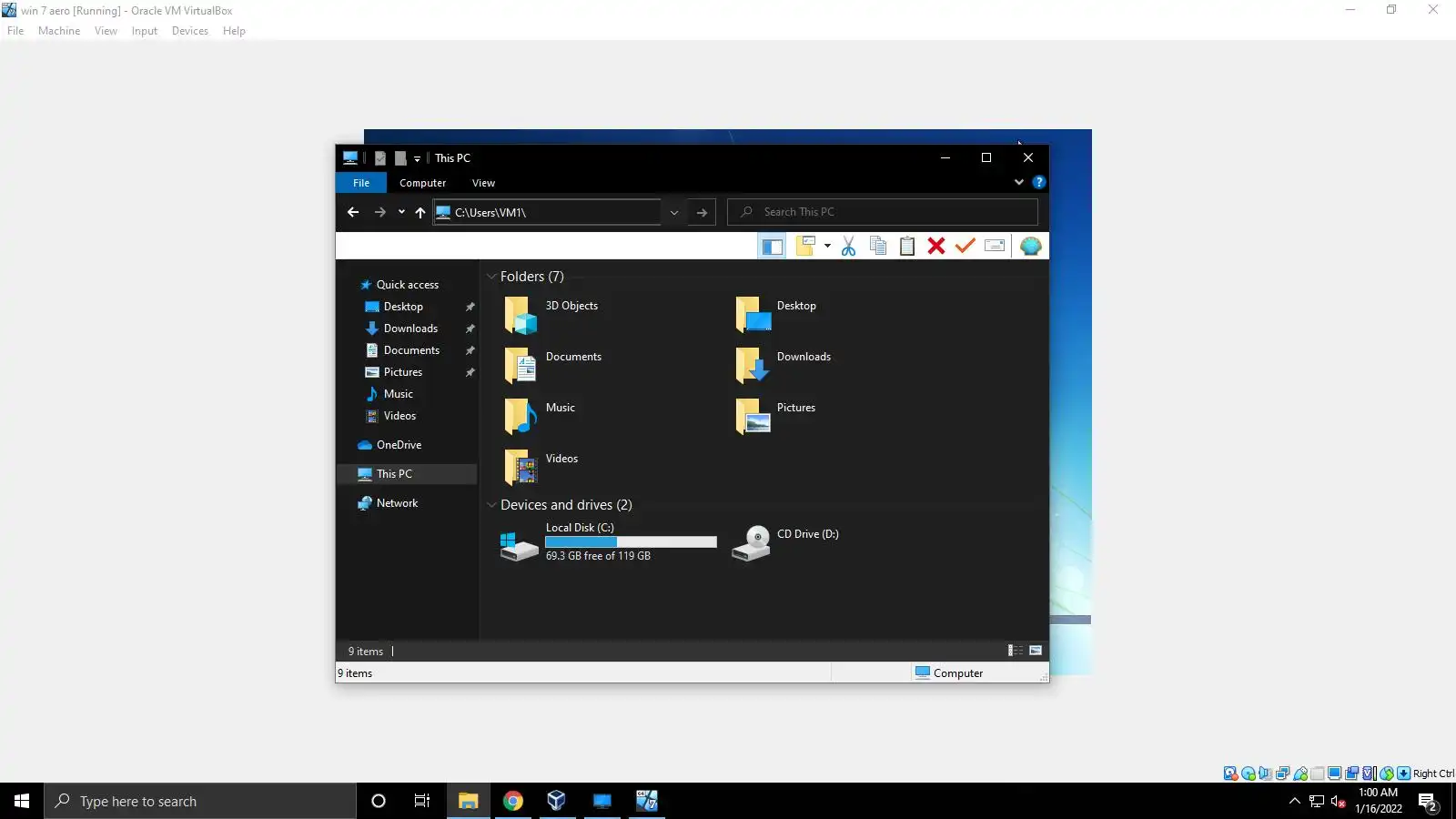Switch to large icons view in status bar
The height and width of the screenshot is (819, 1456).
point(1036,651)
